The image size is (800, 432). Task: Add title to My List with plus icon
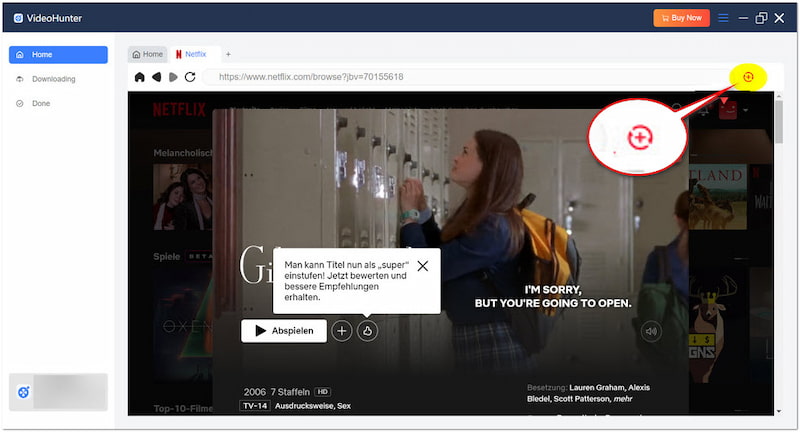[342, 331]
